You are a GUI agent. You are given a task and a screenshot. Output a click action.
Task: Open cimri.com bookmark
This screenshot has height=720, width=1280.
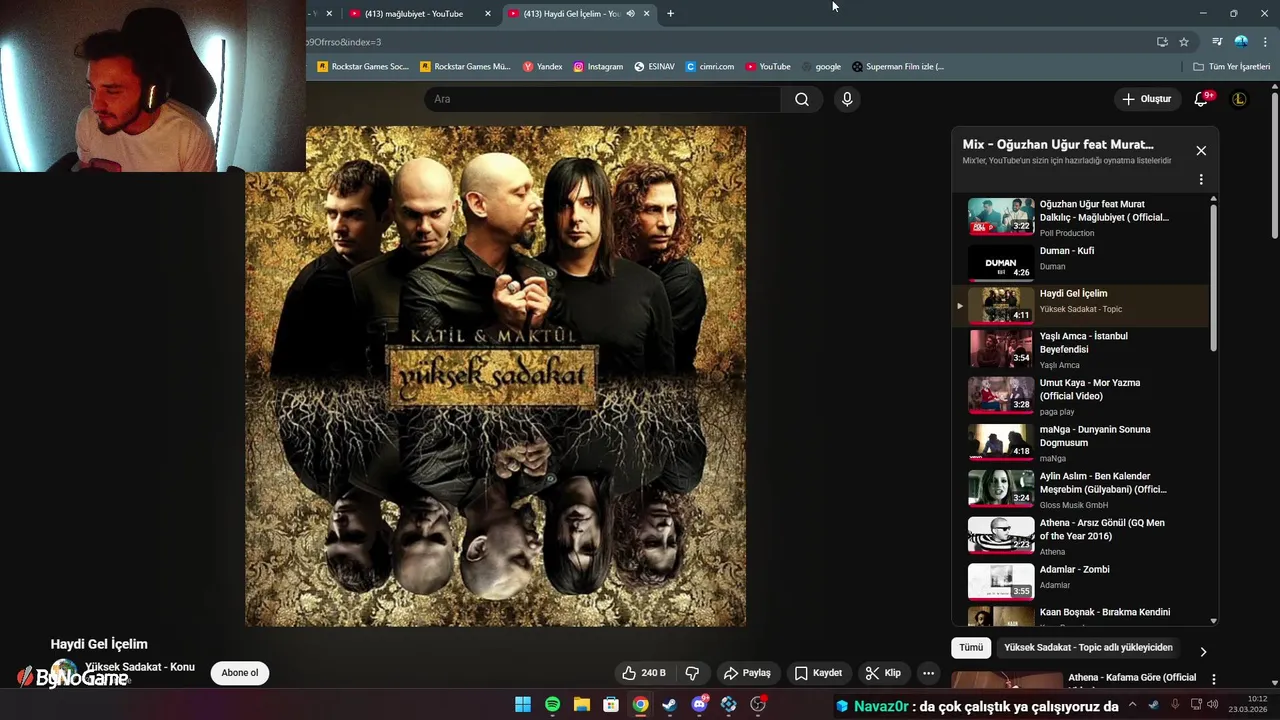click(710, 67)
